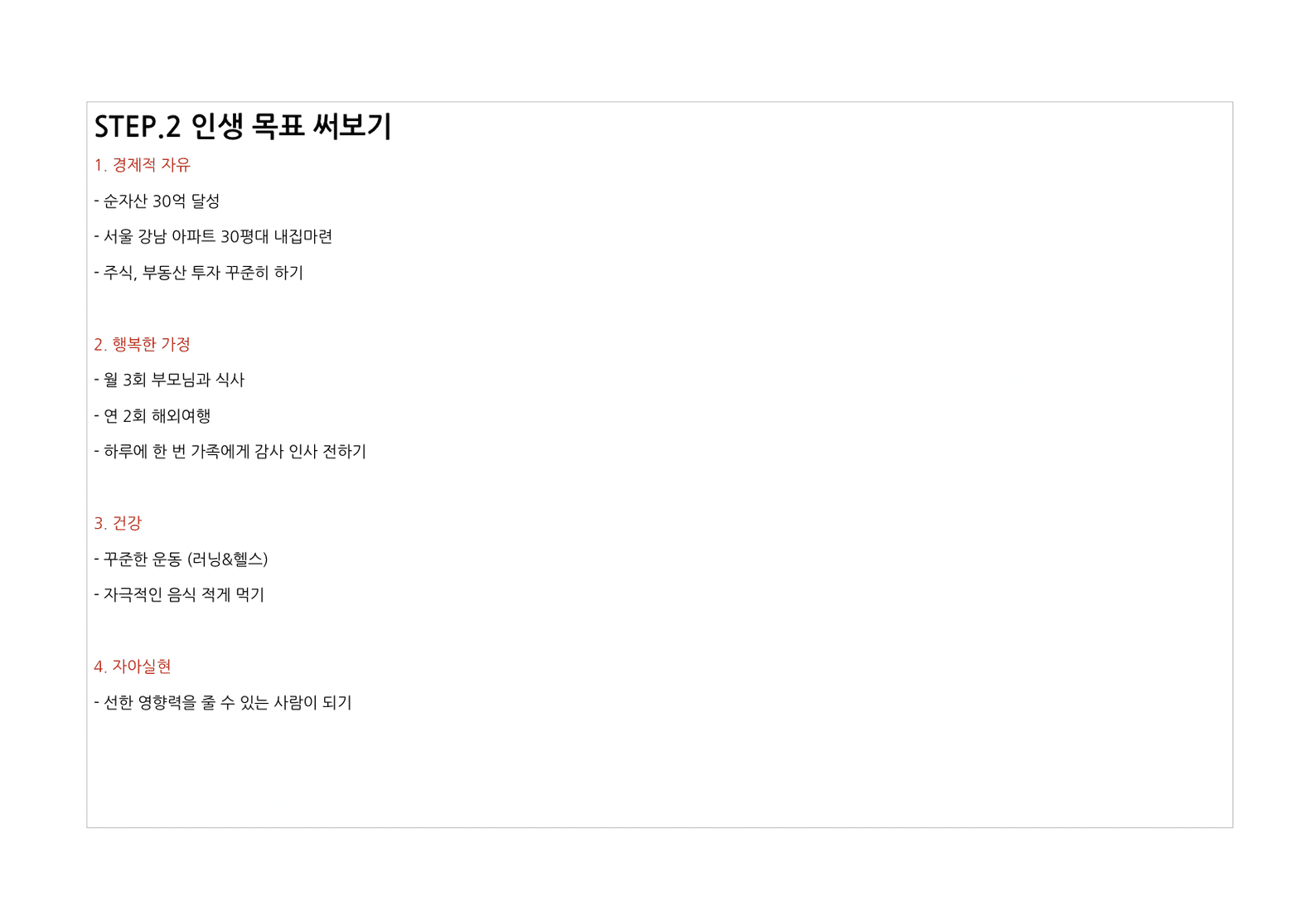Screen dimensions: 1316x921
Task: Click the line '선한 영향력을 줄 수 있는 사람이 되기'
Action: [x=223, y=703]
